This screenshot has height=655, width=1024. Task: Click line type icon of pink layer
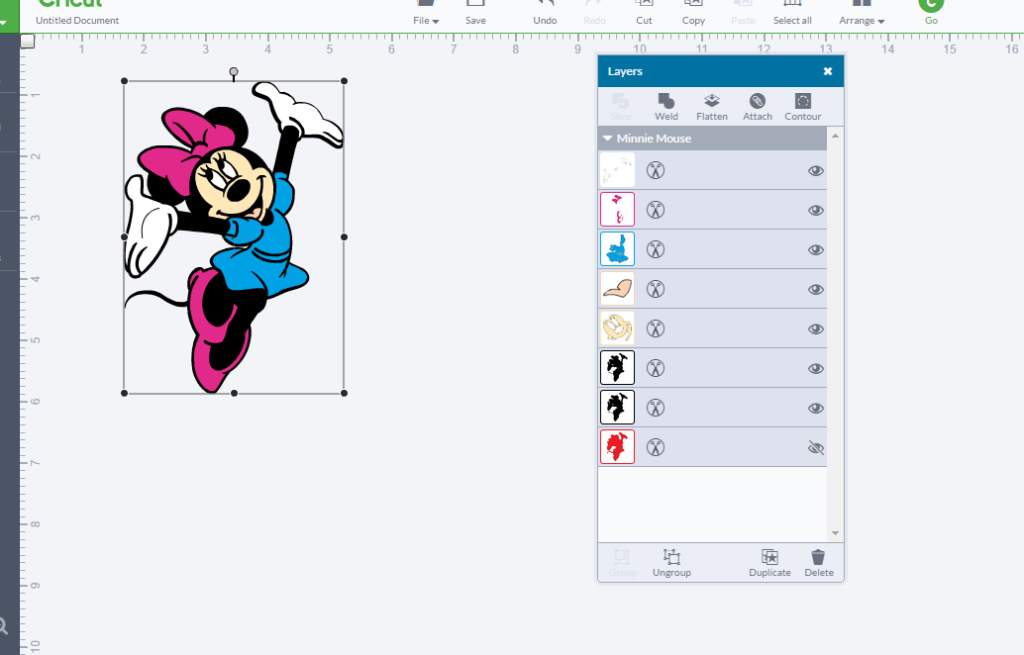(656, 210)
